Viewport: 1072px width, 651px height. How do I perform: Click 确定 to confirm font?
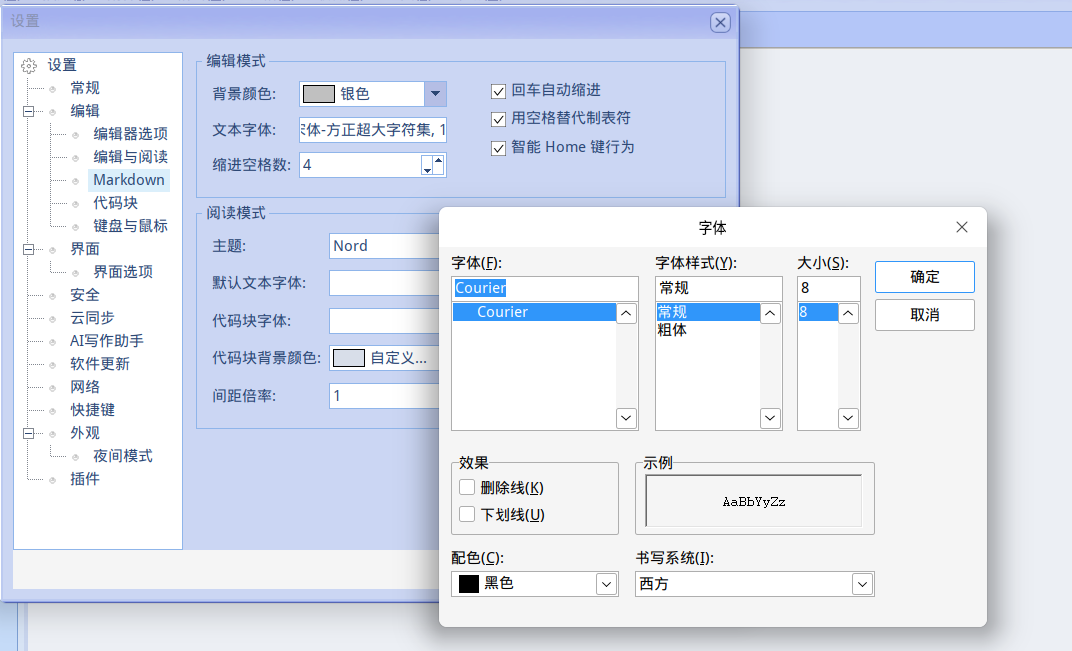[924, 277]
